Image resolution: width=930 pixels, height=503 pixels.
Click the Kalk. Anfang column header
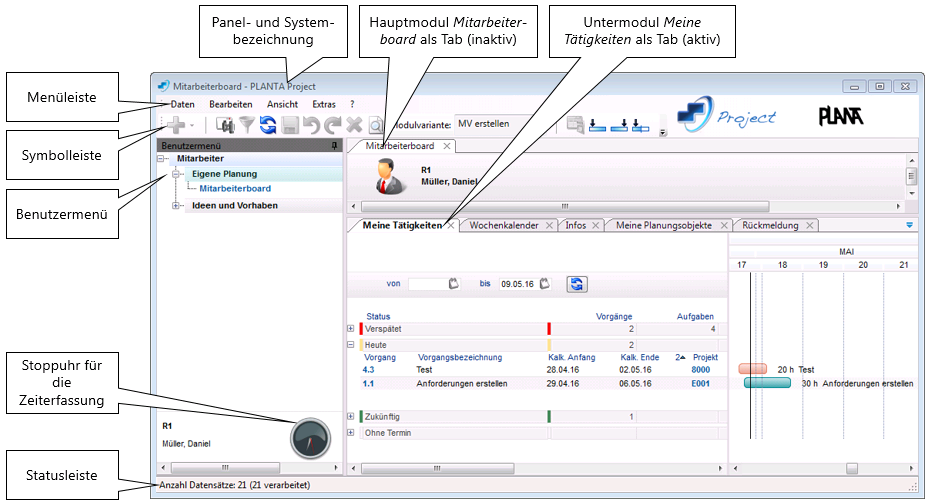coord(572,357)
